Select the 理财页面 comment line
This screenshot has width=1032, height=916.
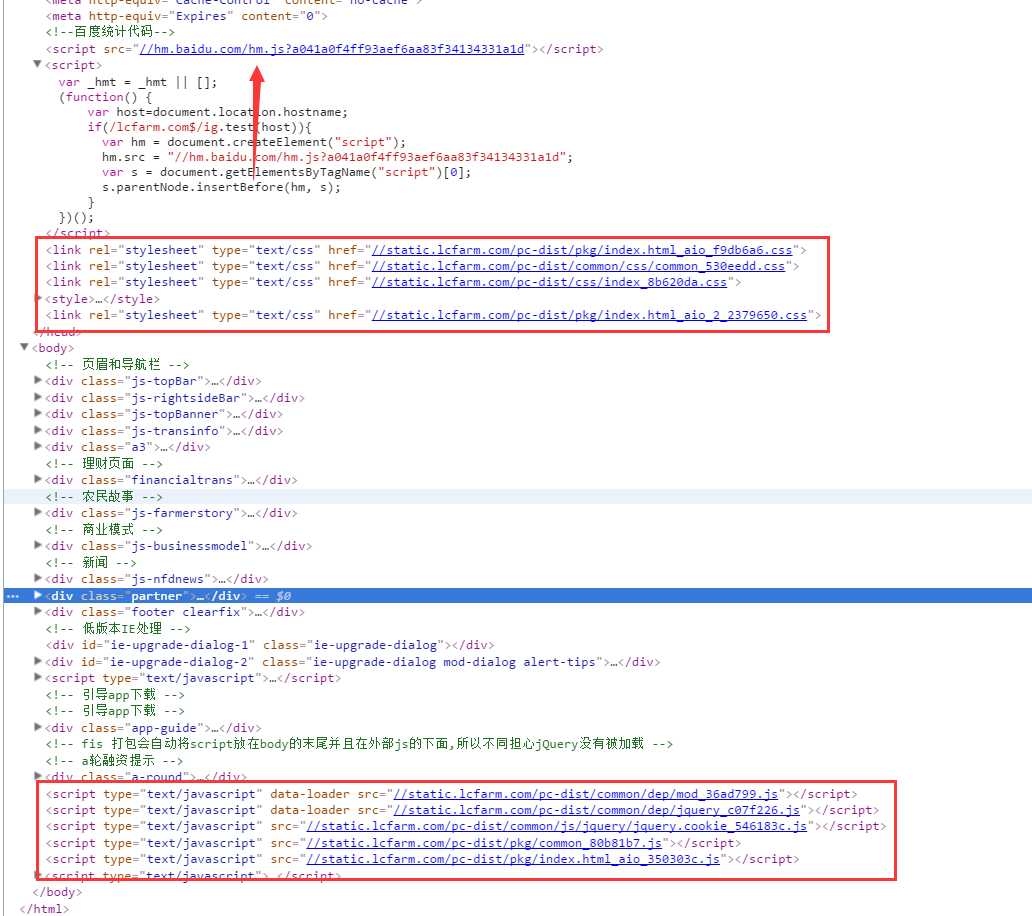[x=104, y=464]
